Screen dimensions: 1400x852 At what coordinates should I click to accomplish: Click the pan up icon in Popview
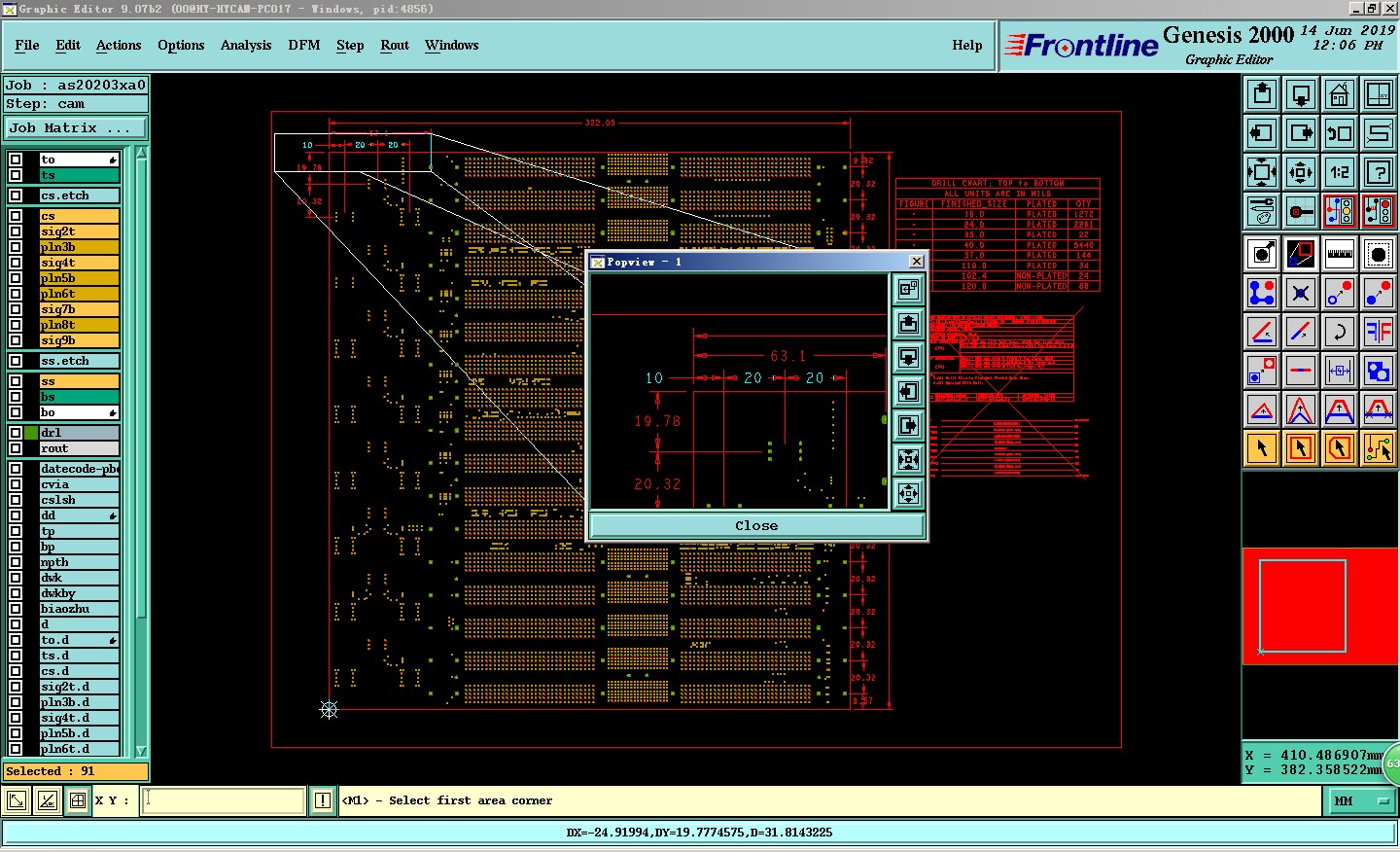908,323
